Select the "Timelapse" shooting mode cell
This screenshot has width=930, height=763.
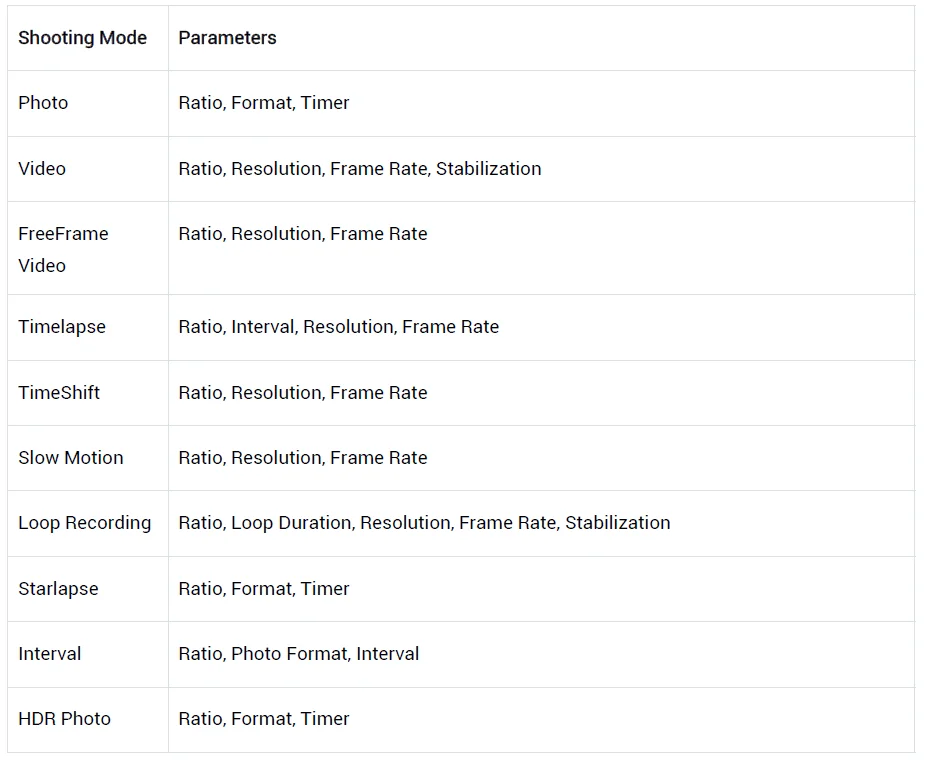pos(61,327)
